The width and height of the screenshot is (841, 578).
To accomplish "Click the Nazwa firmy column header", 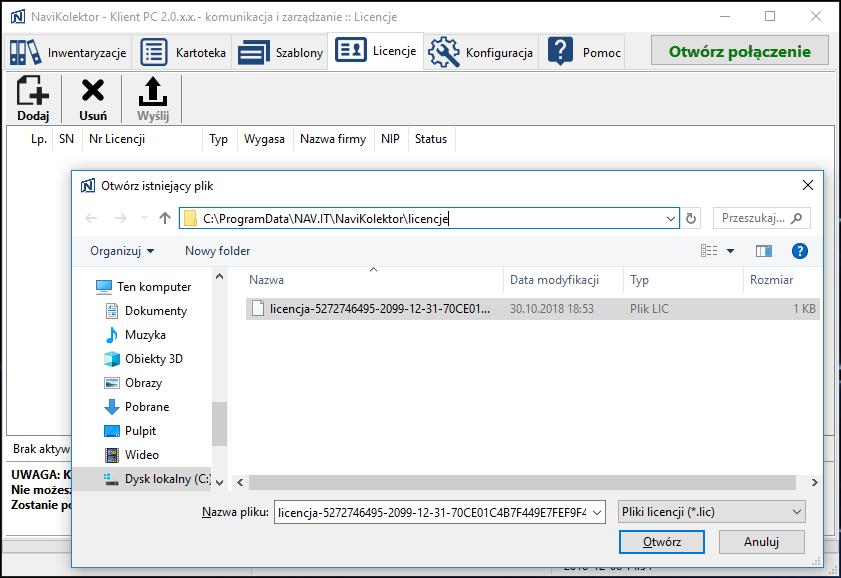I will [333, 139].
